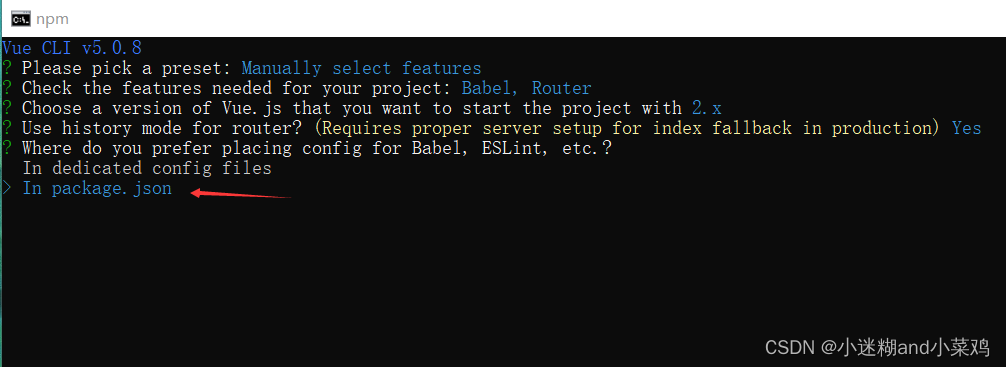
Task: Click the npm window title text
Action: click(53, 19)
